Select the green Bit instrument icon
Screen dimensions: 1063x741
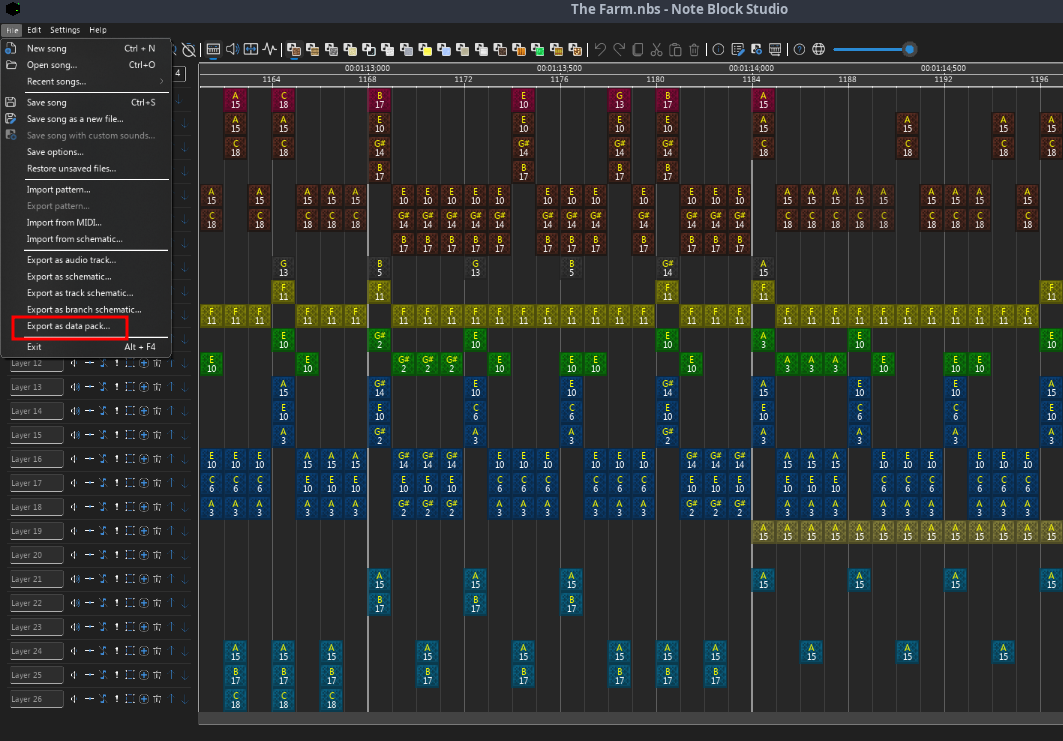click(538, 49)
